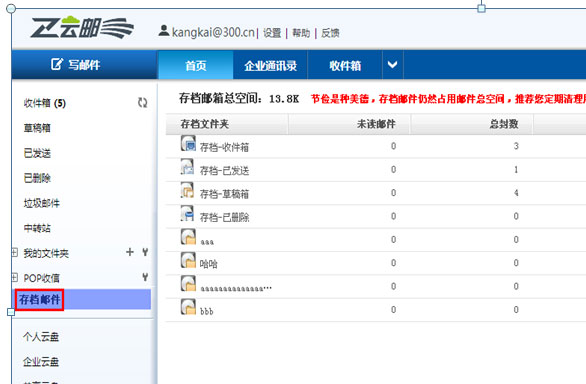The height and width of the screenshot is (384, 586).
Task: Click the cloud mail logo
Action: coord(82,27)
